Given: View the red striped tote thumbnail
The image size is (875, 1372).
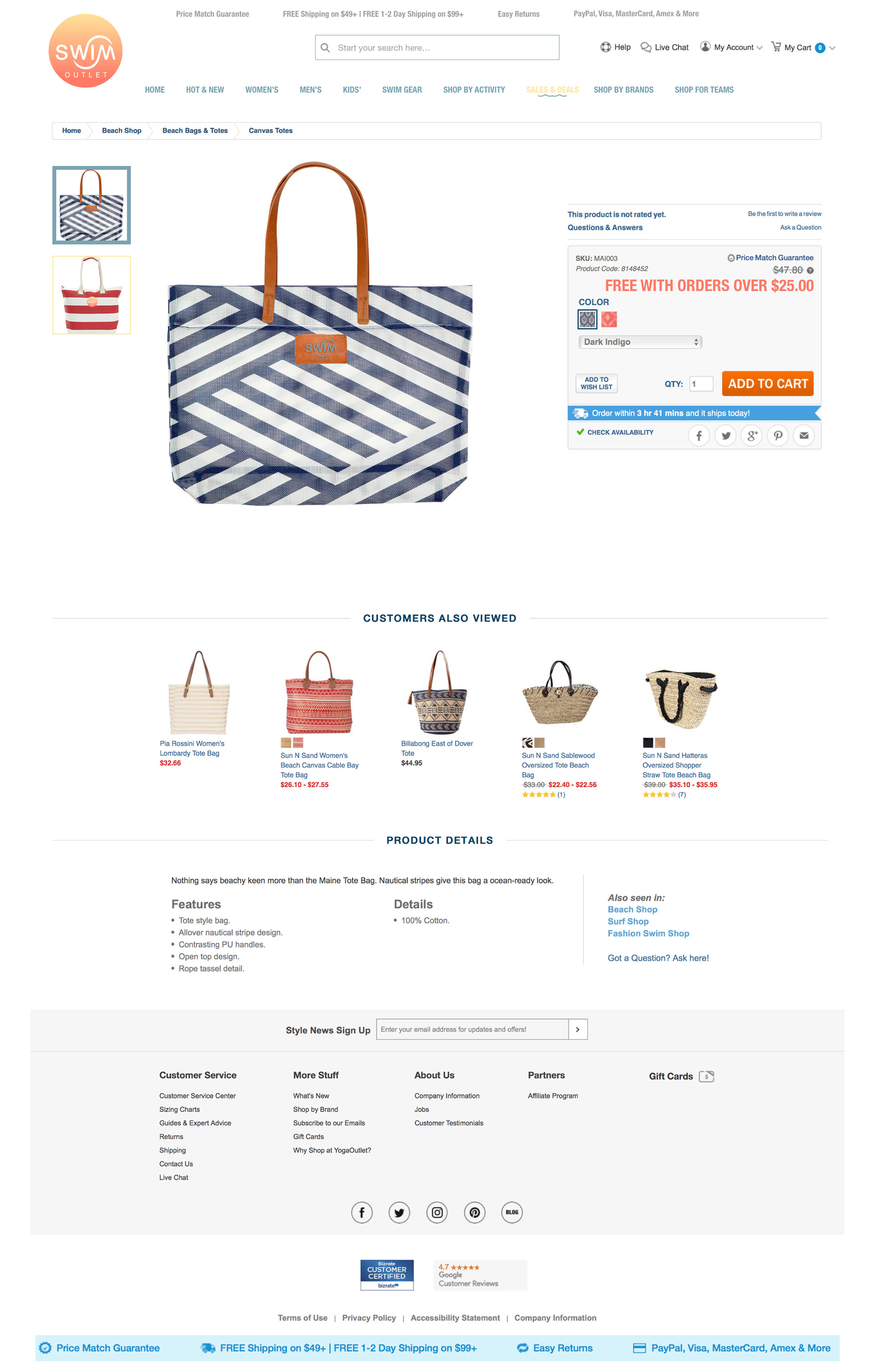Looking at the screenshot, I should pyautogui.click(x=92, y=295).
